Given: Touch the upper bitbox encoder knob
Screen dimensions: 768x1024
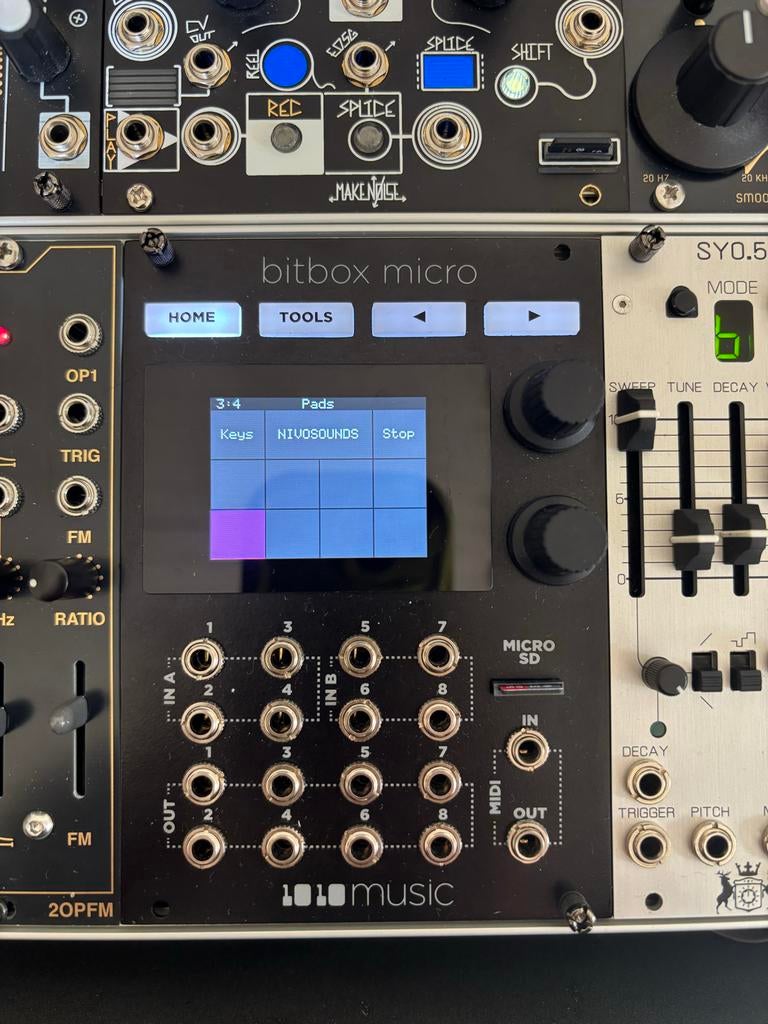Looking at the screenshot, I should click(554, 405).
